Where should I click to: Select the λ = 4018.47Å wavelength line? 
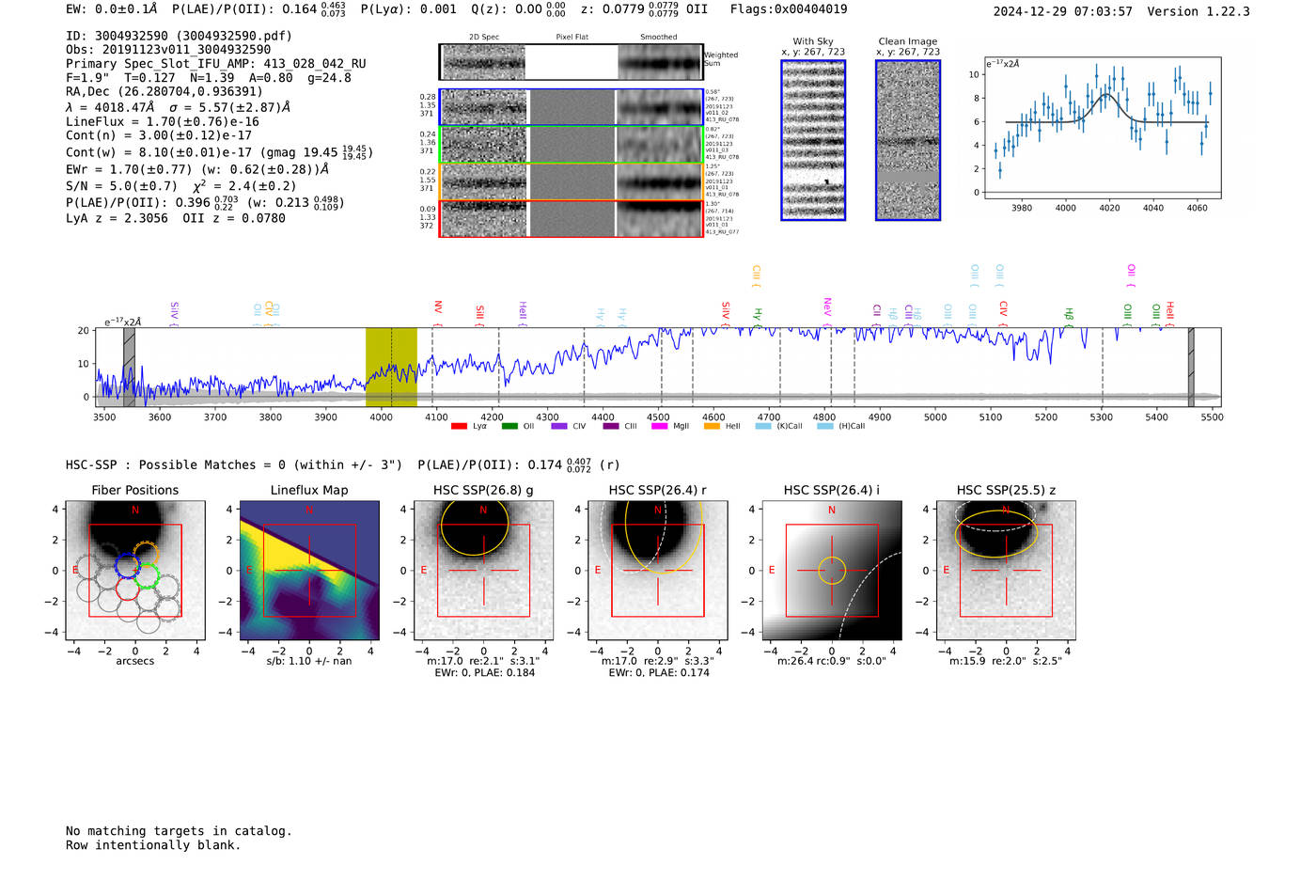[179, 107]
